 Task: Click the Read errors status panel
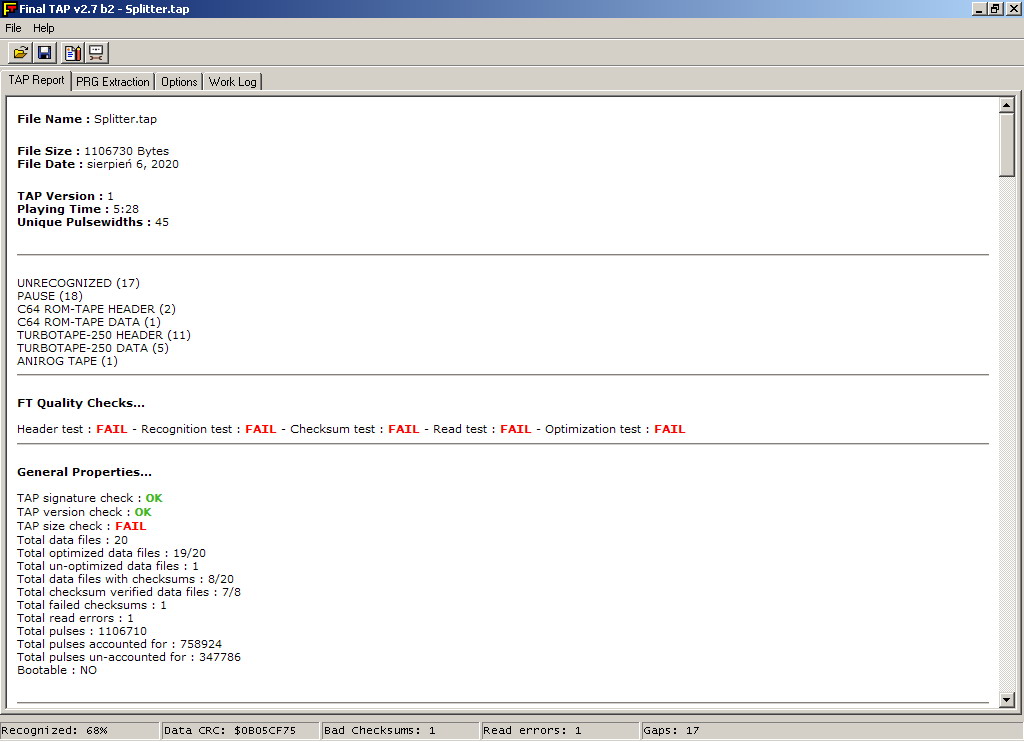(558, 731)
